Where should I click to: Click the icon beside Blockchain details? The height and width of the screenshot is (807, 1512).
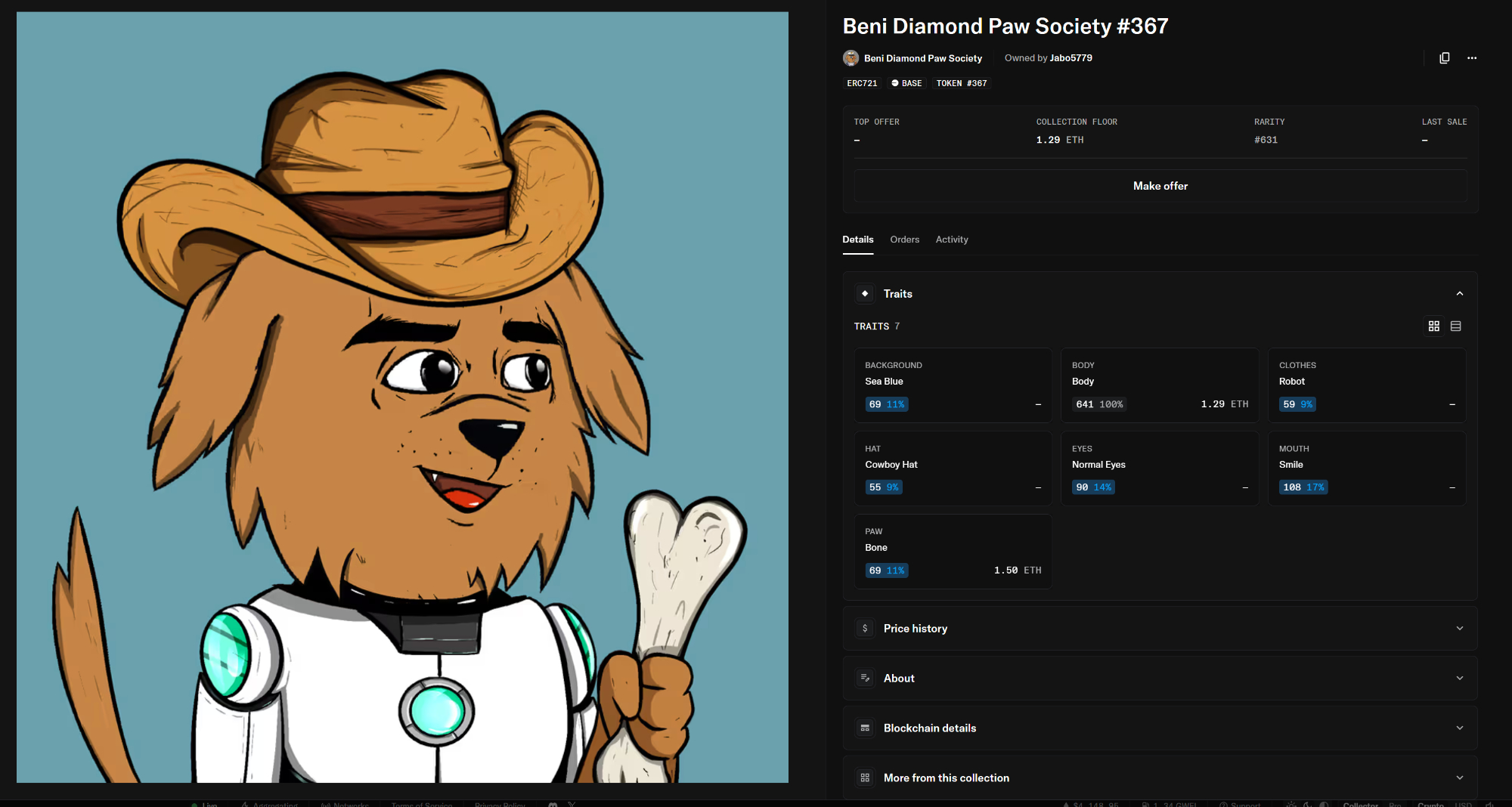(x=865, y=728)
